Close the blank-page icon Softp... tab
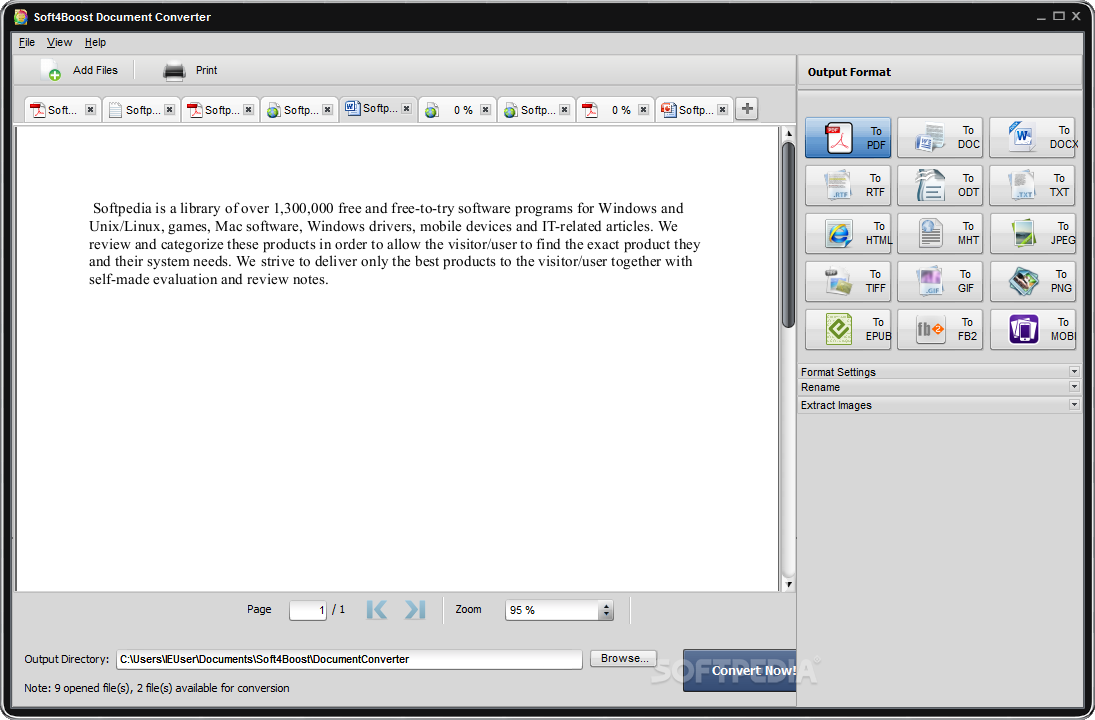1095x720 pixels. click(x=170, y=110)
